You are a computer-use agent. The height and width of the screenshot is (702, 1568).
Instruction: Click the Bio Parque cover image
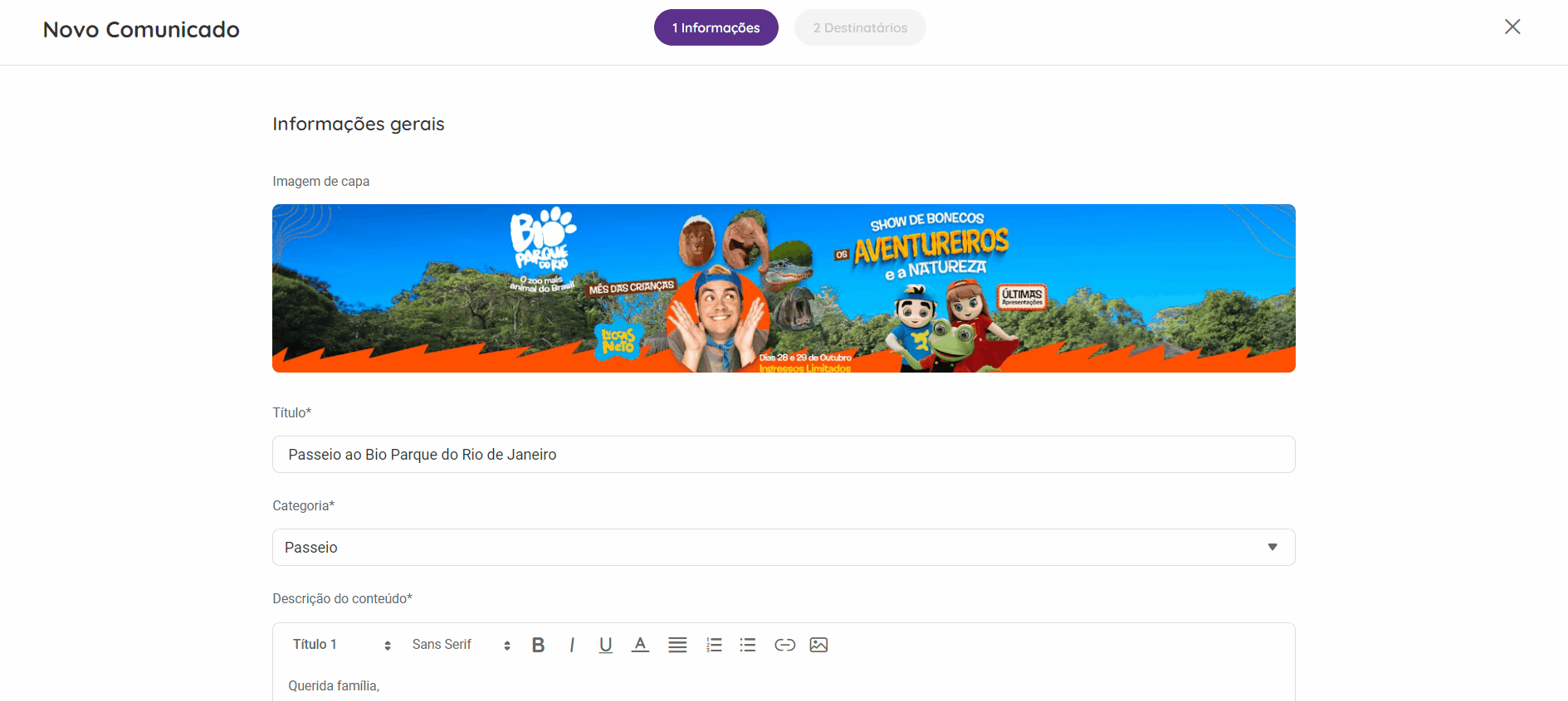click(784, 288)
